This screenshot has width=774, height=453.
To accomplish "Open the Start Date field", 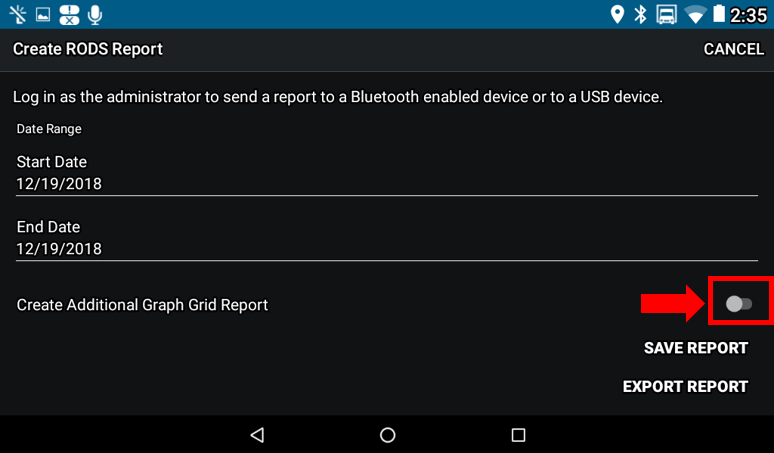I will tap(387, 174).
